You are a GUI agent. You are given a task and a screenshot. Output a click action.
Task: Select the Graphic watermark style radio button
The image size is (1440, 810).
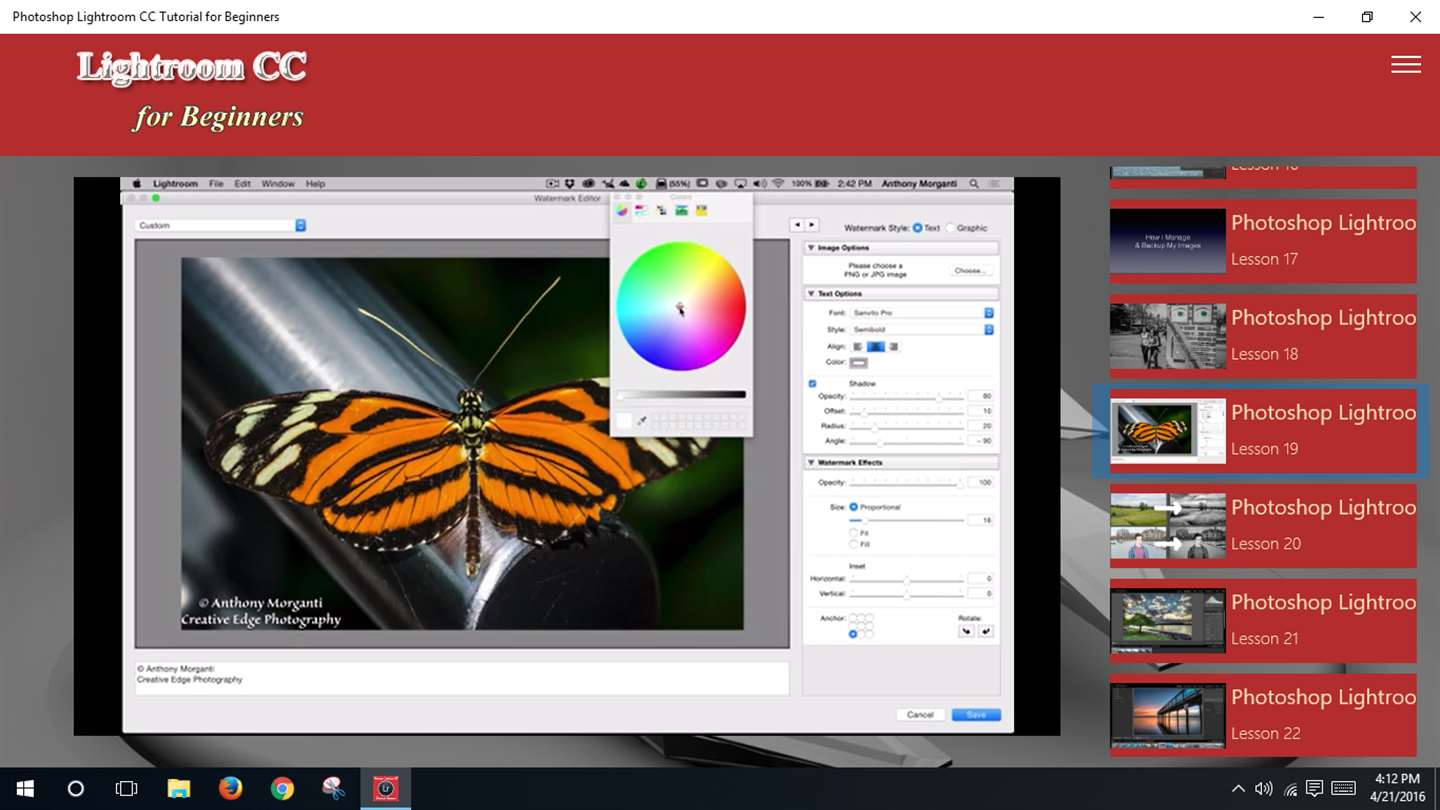[x=950, y=228]
